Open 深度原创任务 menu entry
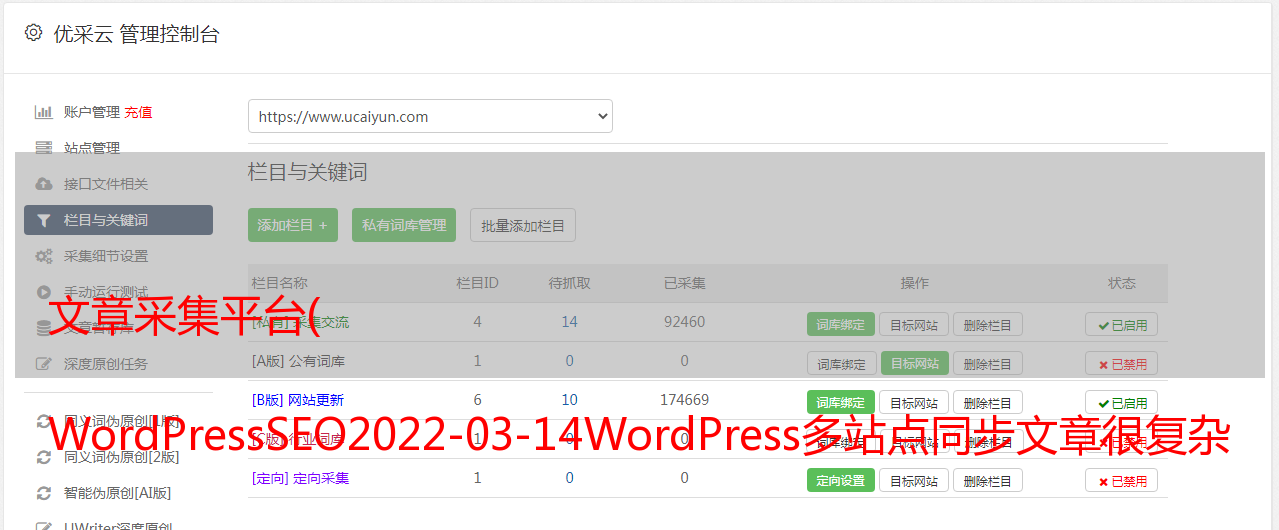 (106, 364)
